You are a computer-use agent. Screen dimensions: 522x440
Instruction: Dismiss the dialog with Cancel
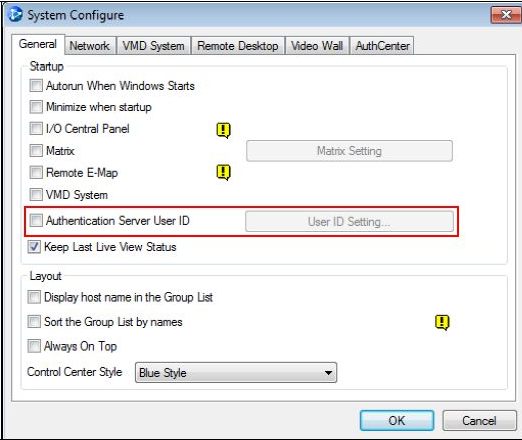pos(479,420)
